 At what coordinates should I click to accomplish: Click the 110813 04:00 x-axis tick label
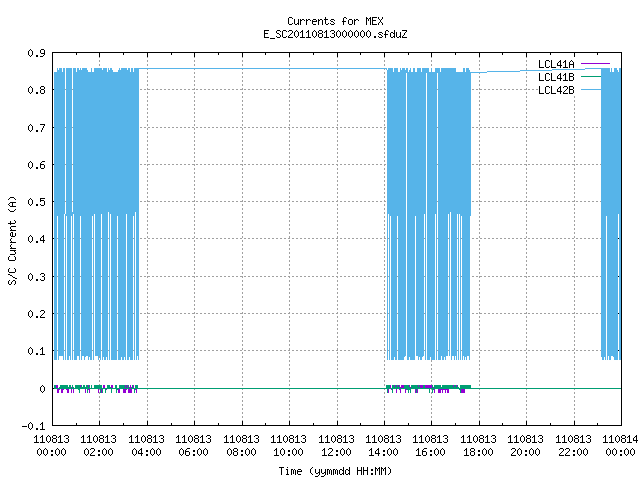(146, 445)
